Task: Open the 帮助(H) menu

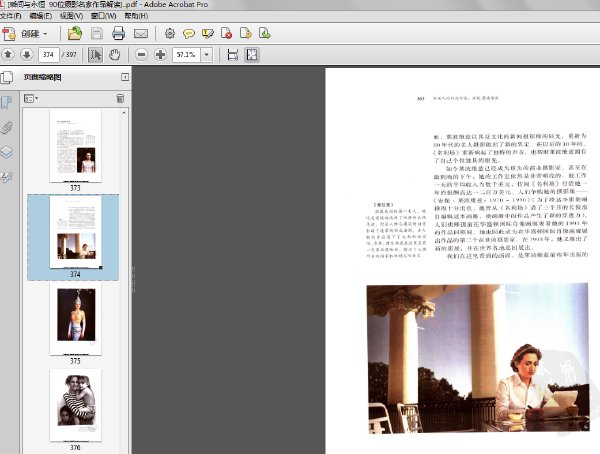Action: 136,16
